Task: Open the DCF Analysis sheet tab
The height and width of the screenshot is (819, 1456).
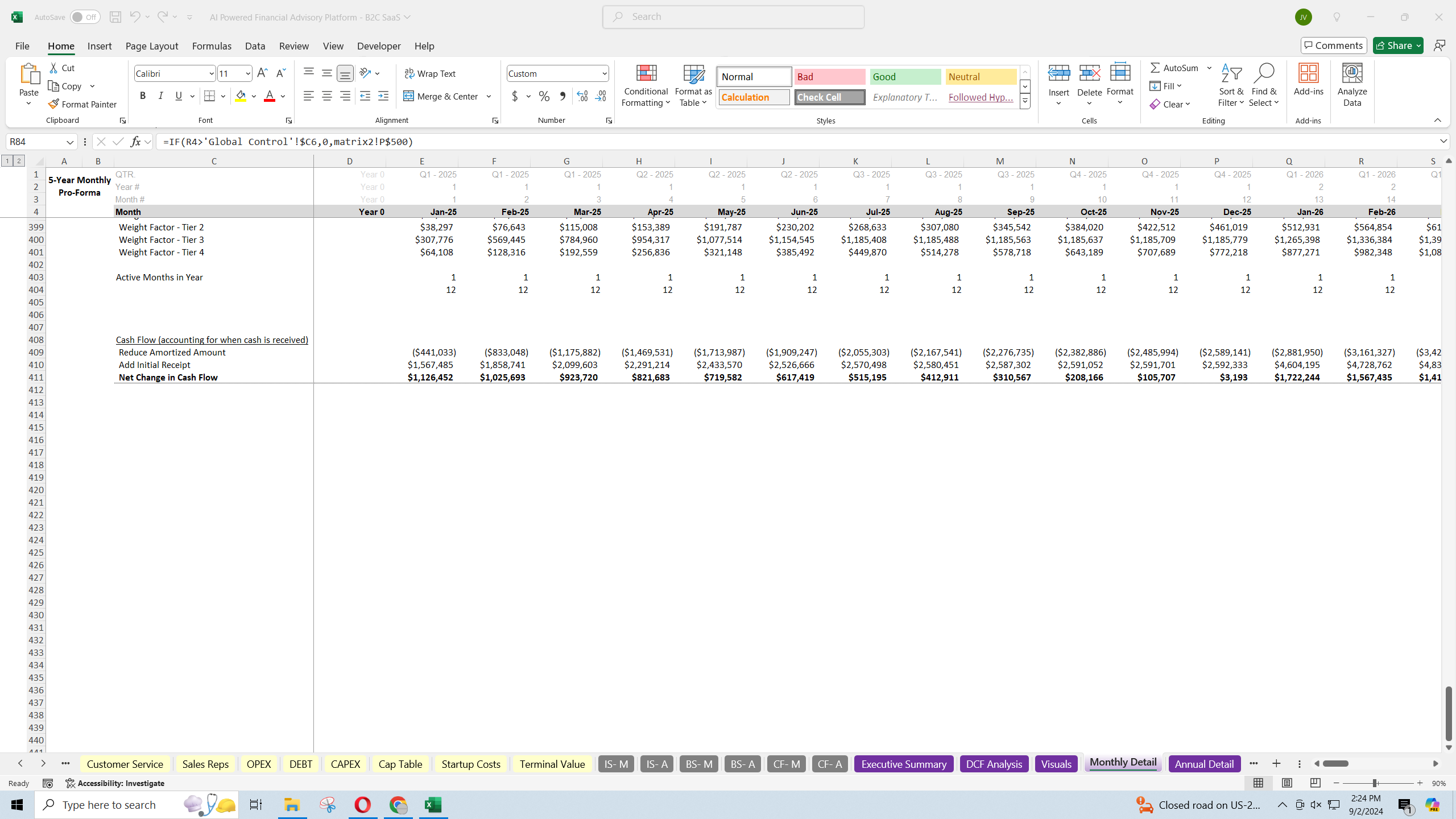Action: [994, 764]
